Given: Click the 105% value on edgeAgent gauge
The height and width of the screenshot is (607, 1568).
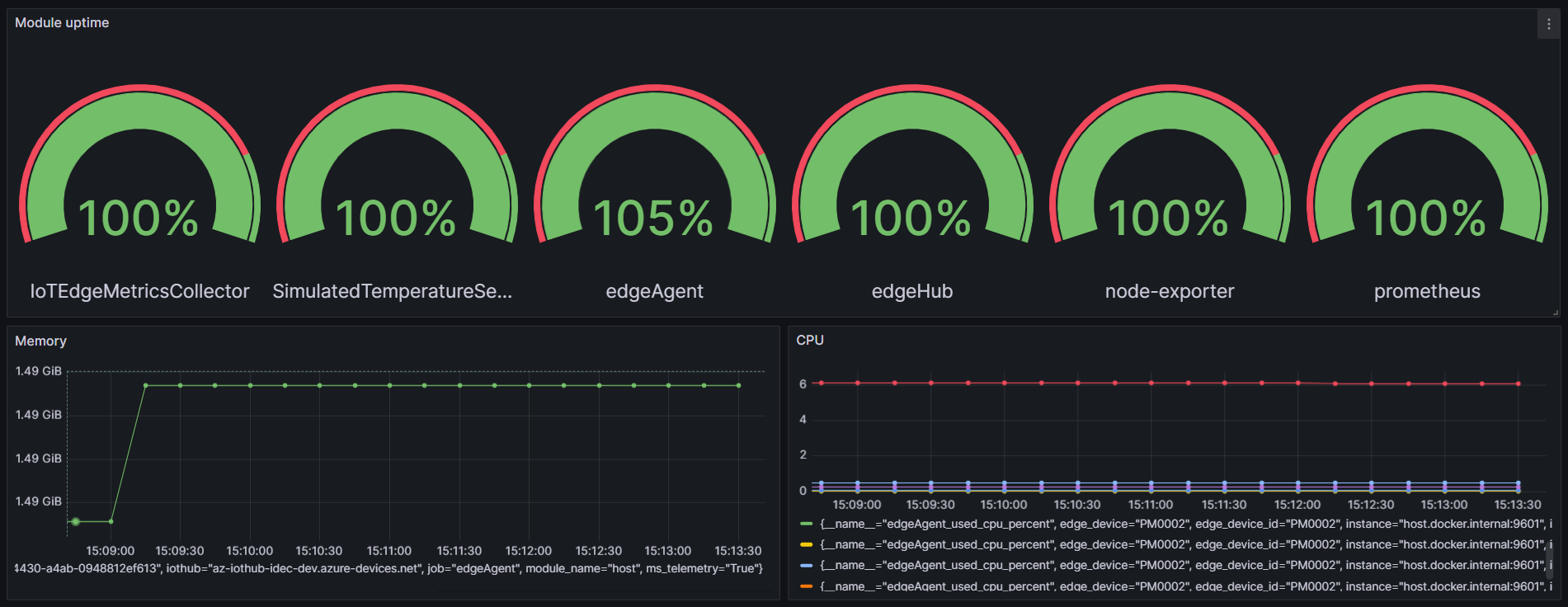Looking at the screenshot, I should click(x=653, y=219).
